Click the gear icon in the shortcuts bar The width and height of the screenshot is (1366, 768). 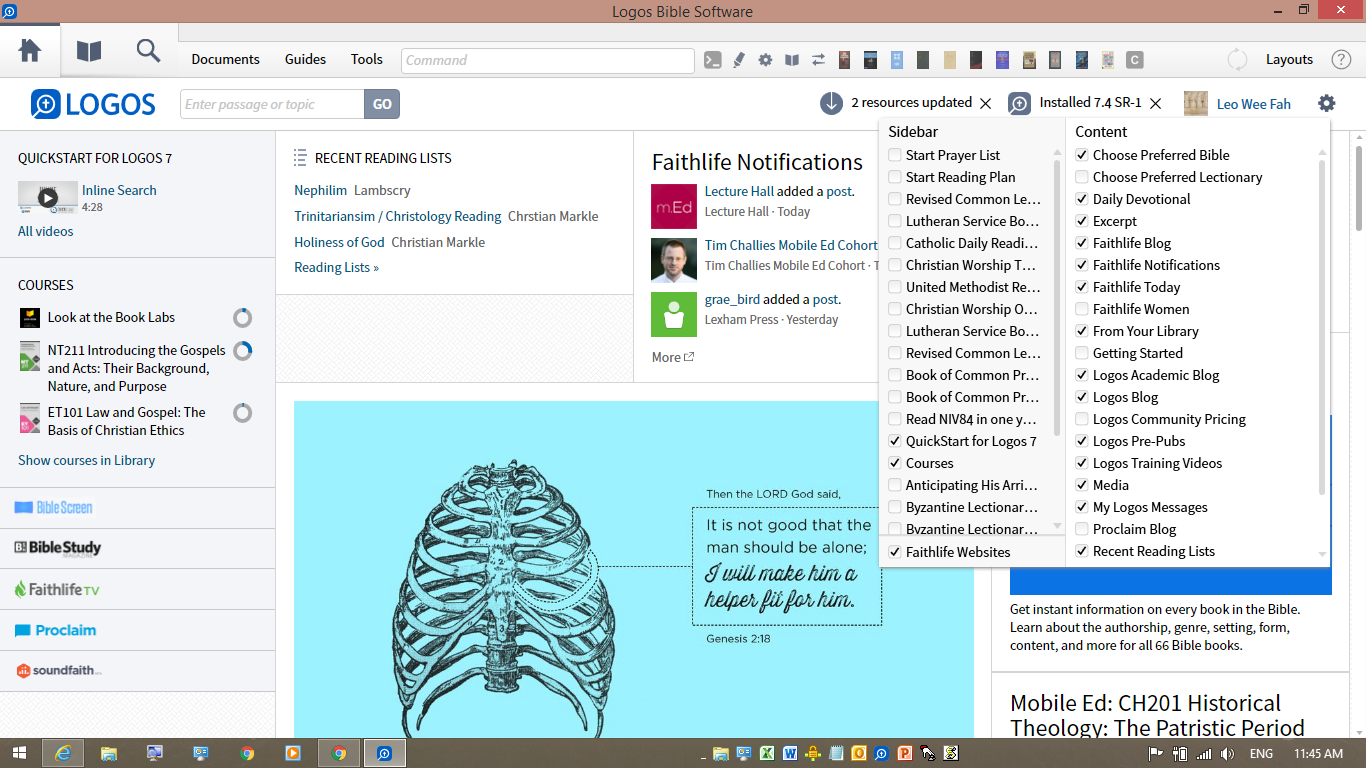pyautogui.click(x=765, y=60)
